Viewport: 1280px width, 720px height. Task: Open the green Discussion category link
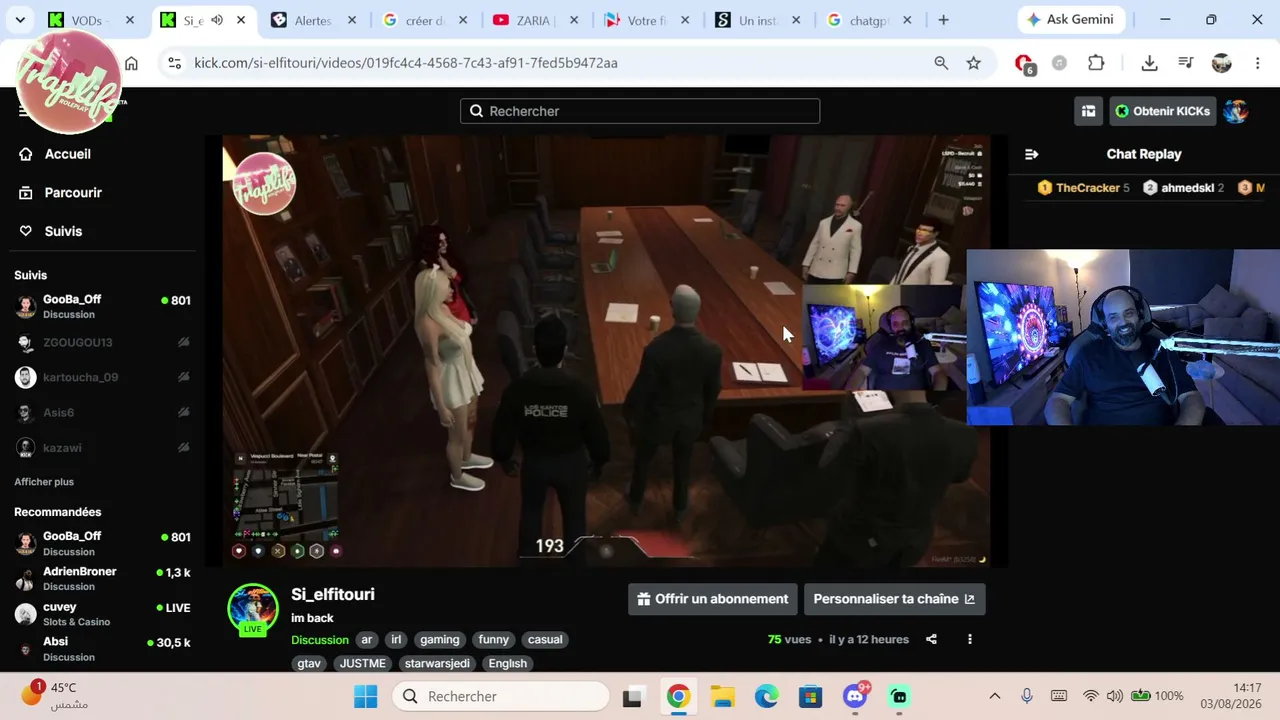click(320, 640)
